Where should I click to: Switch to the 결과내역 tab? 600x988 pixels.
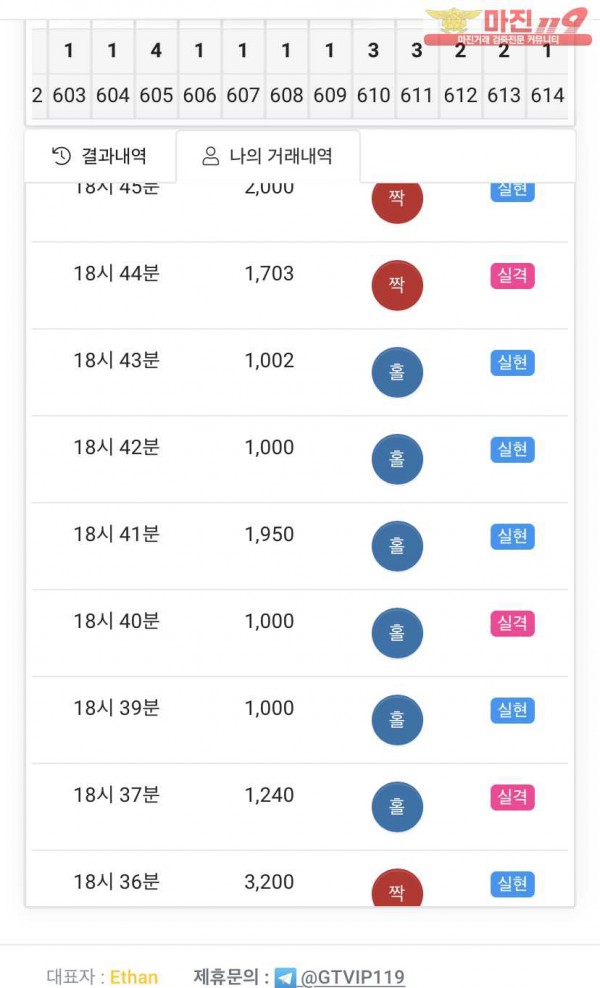pos(100,156)
